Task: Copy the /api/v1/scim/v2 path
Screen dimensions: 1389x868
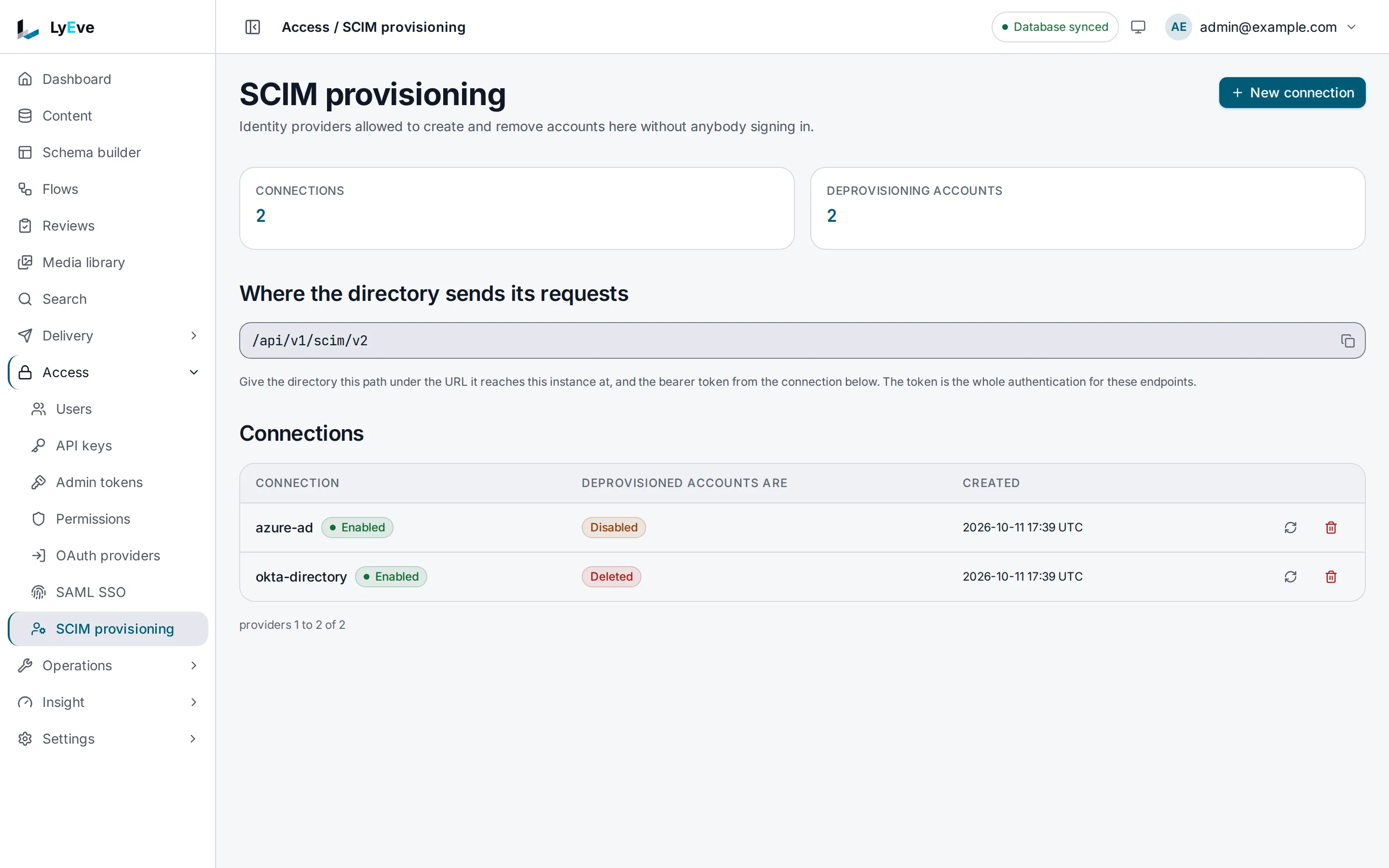Action: click(x=1347, y=340)
